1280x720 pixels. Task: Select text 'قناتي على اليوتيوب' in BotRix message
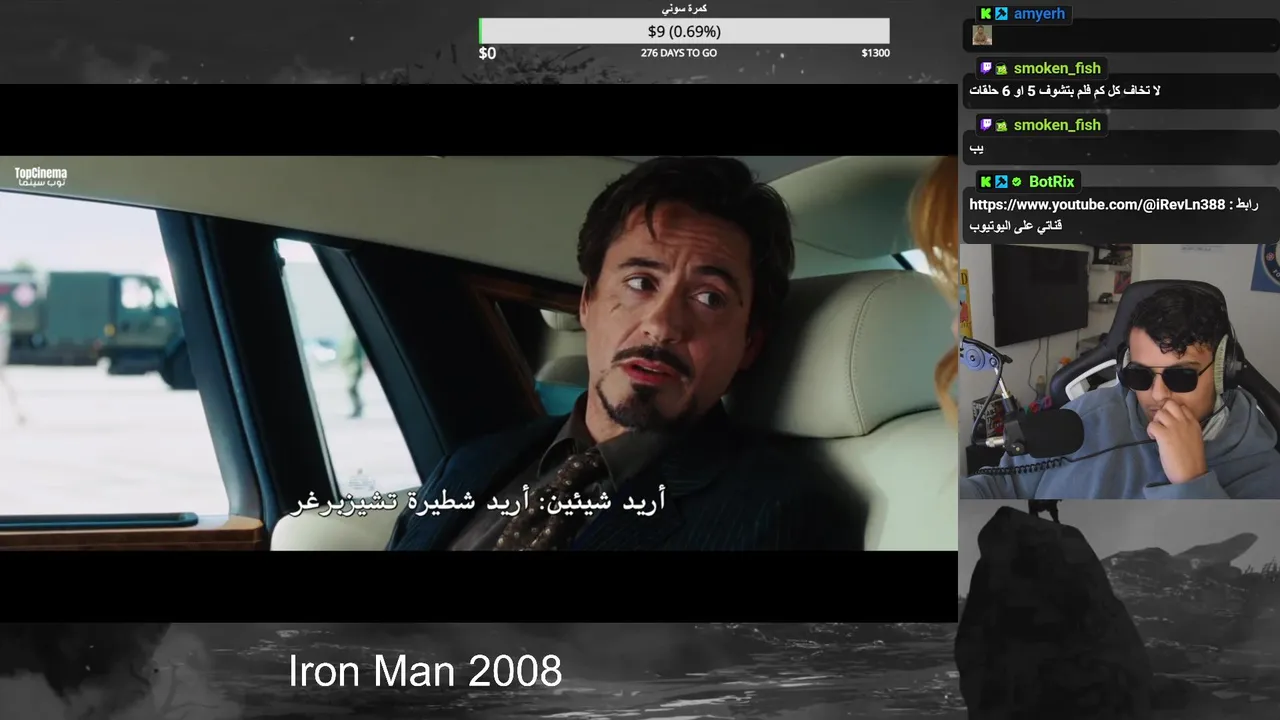point(1015,226)
